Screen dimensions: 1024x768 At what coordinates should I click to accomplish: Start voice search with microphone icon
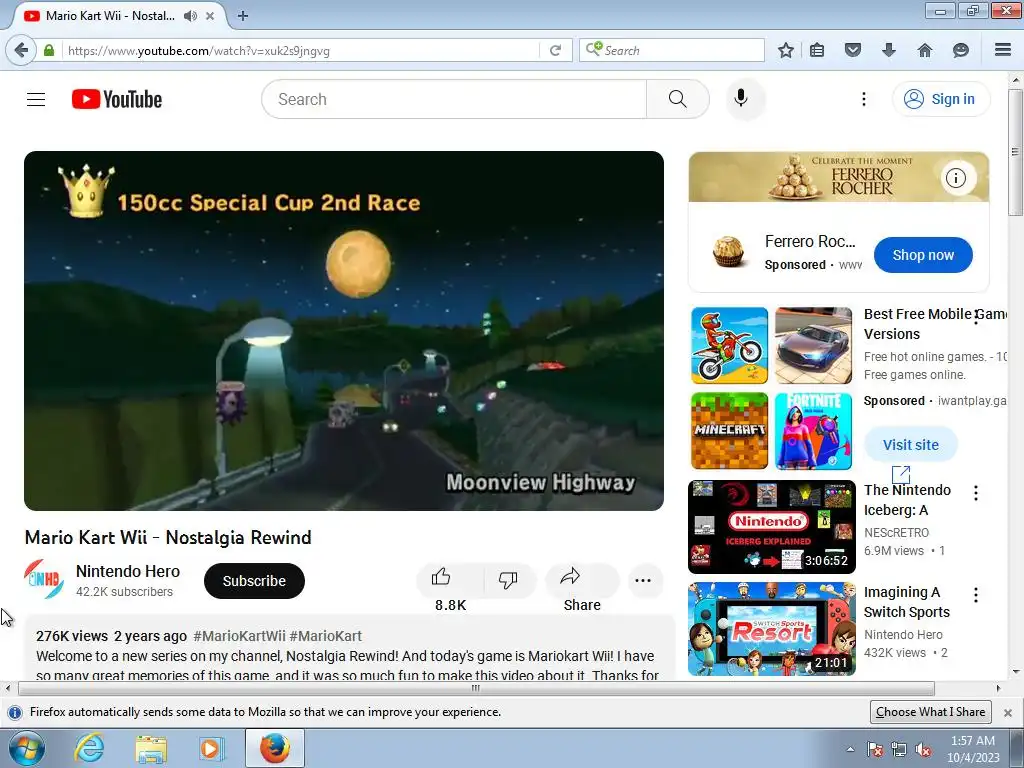(741, 99)
